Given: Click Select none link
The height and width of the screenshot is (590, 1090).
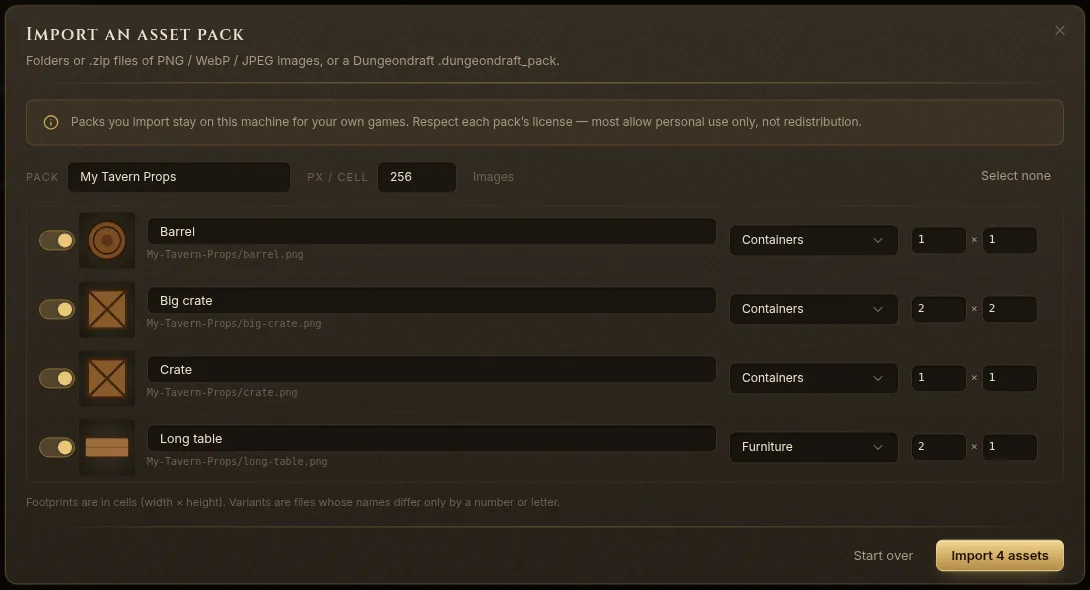Looking at the screenshot, I should pos(1016,176).
